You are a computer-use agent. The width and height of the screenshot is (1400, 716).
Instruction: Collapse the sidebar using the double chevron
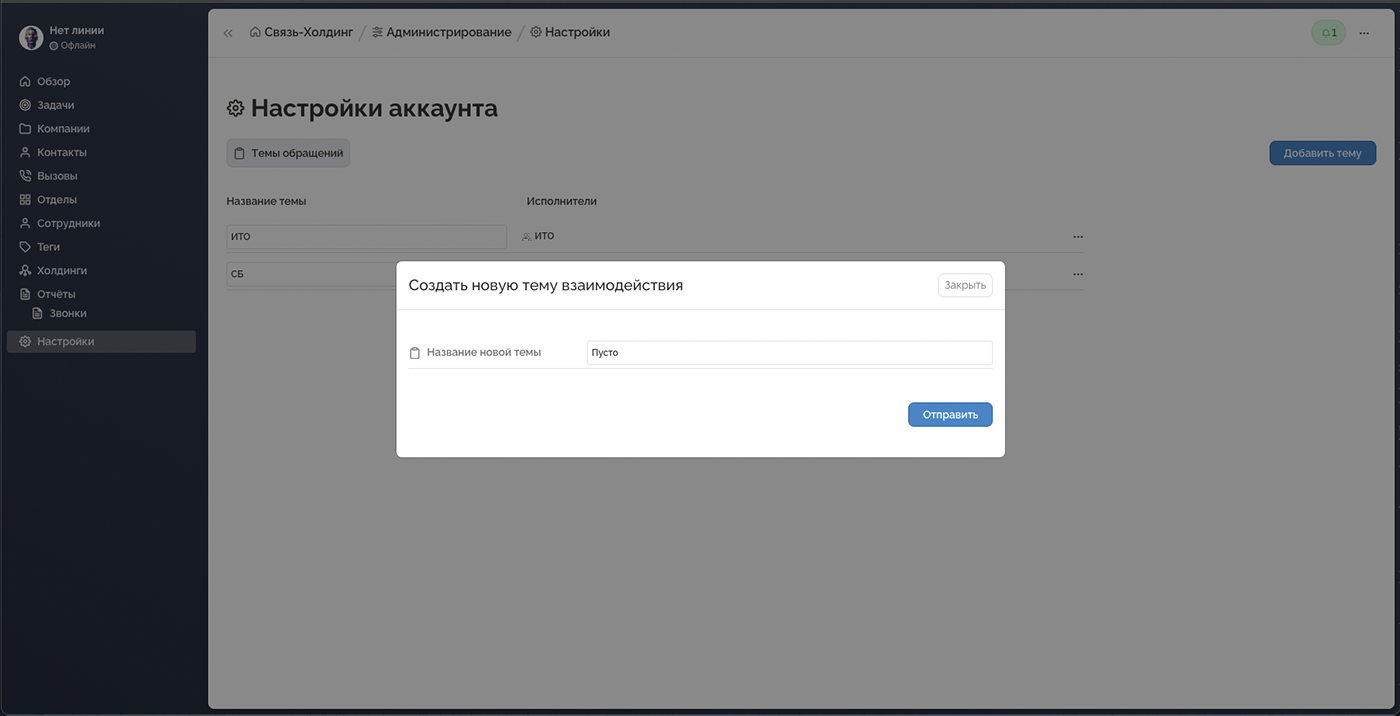pyautogui.click(x=227, y=32)
